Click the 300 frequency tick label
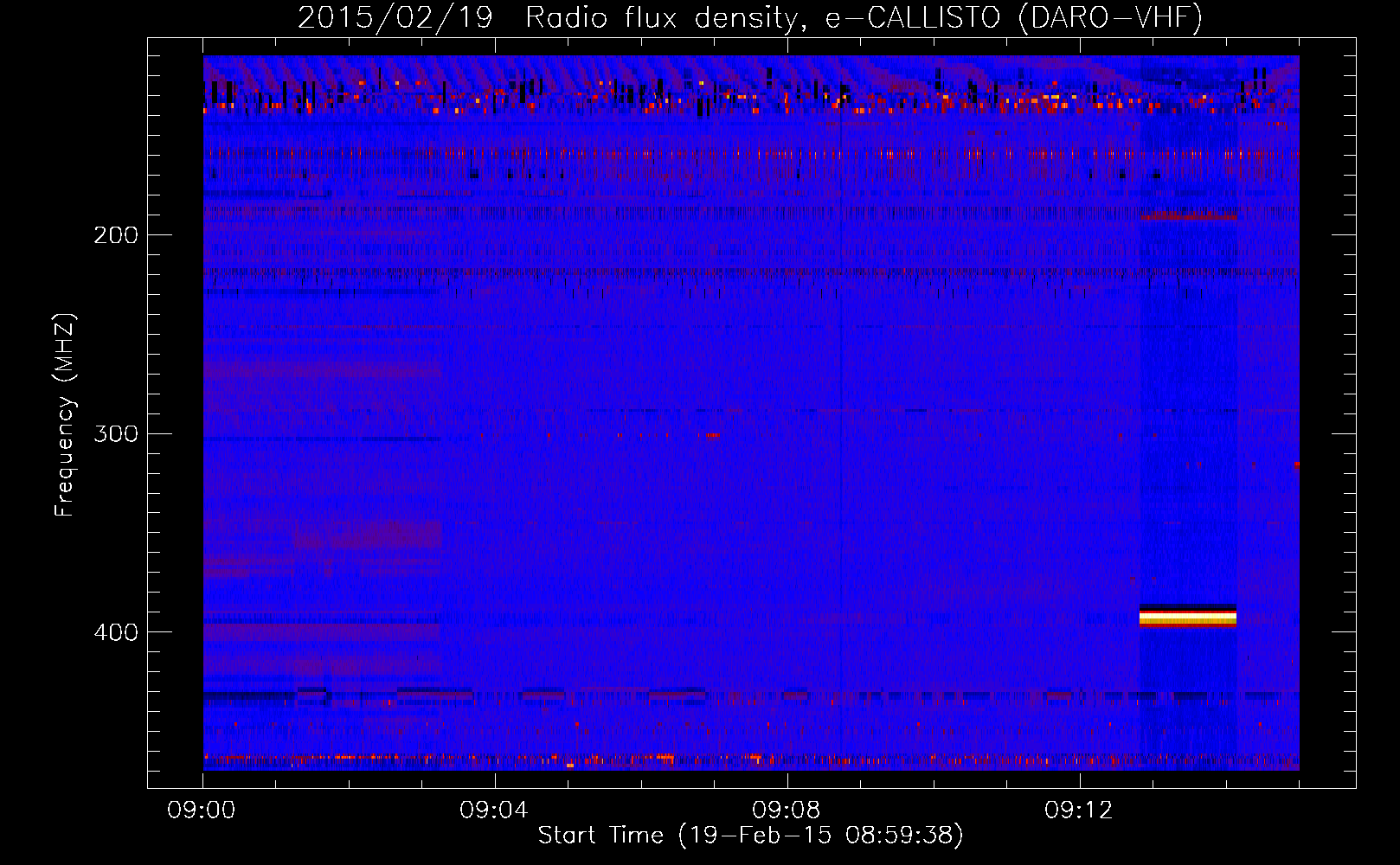The image size is (1400, 865). [116, 433]
